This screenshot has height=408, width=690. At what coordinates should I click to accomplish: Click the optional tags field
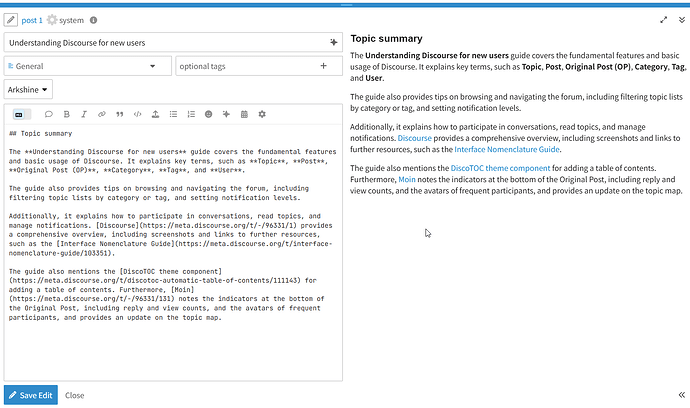coord(259,66)
